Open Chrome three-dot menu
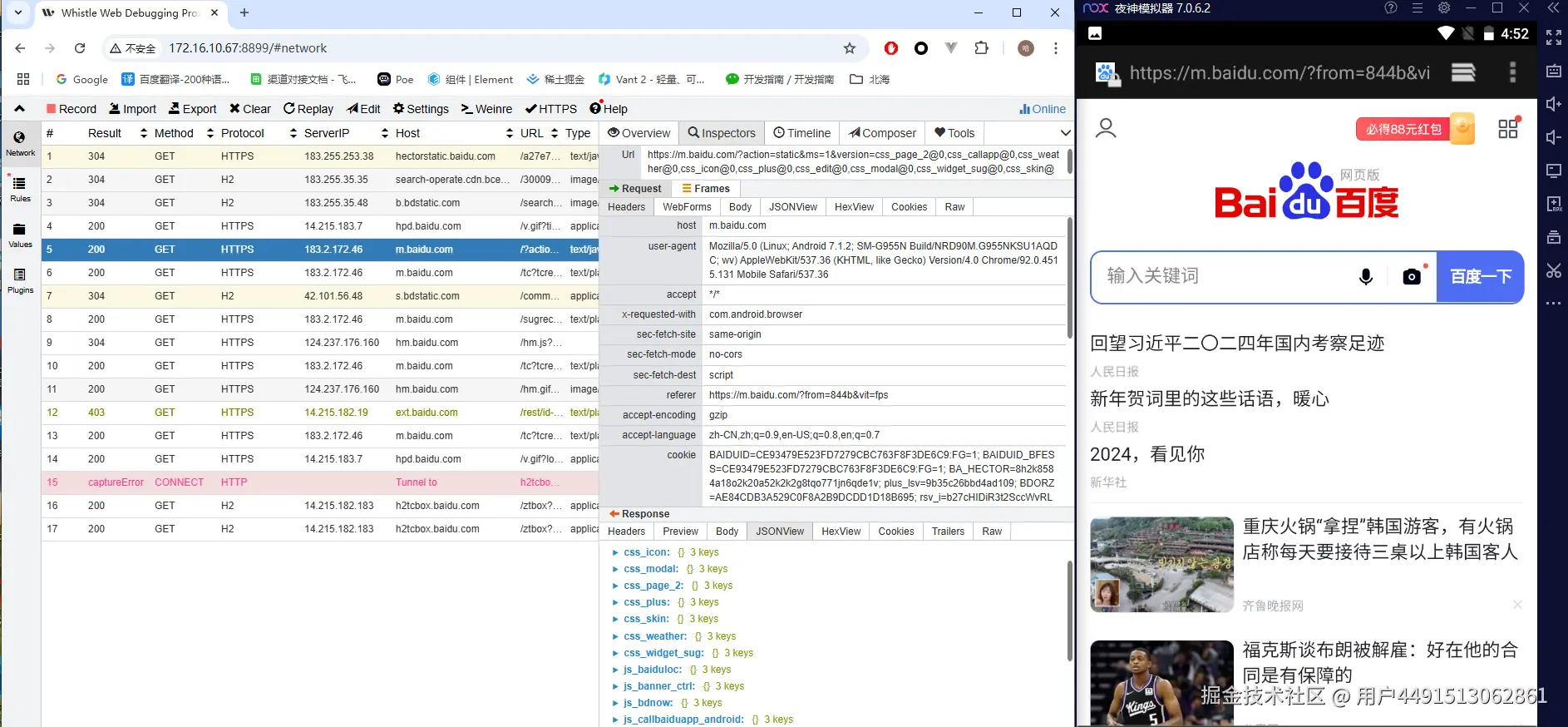 point(1056,48)
